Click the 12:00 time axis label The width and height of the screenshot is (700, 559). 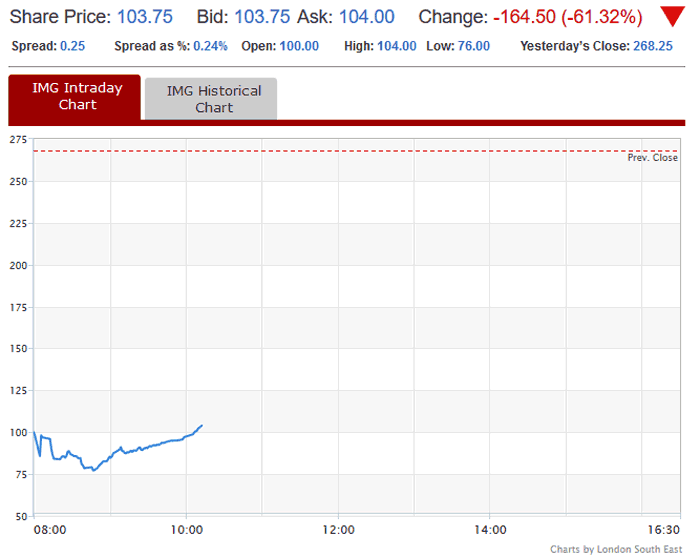338,530
